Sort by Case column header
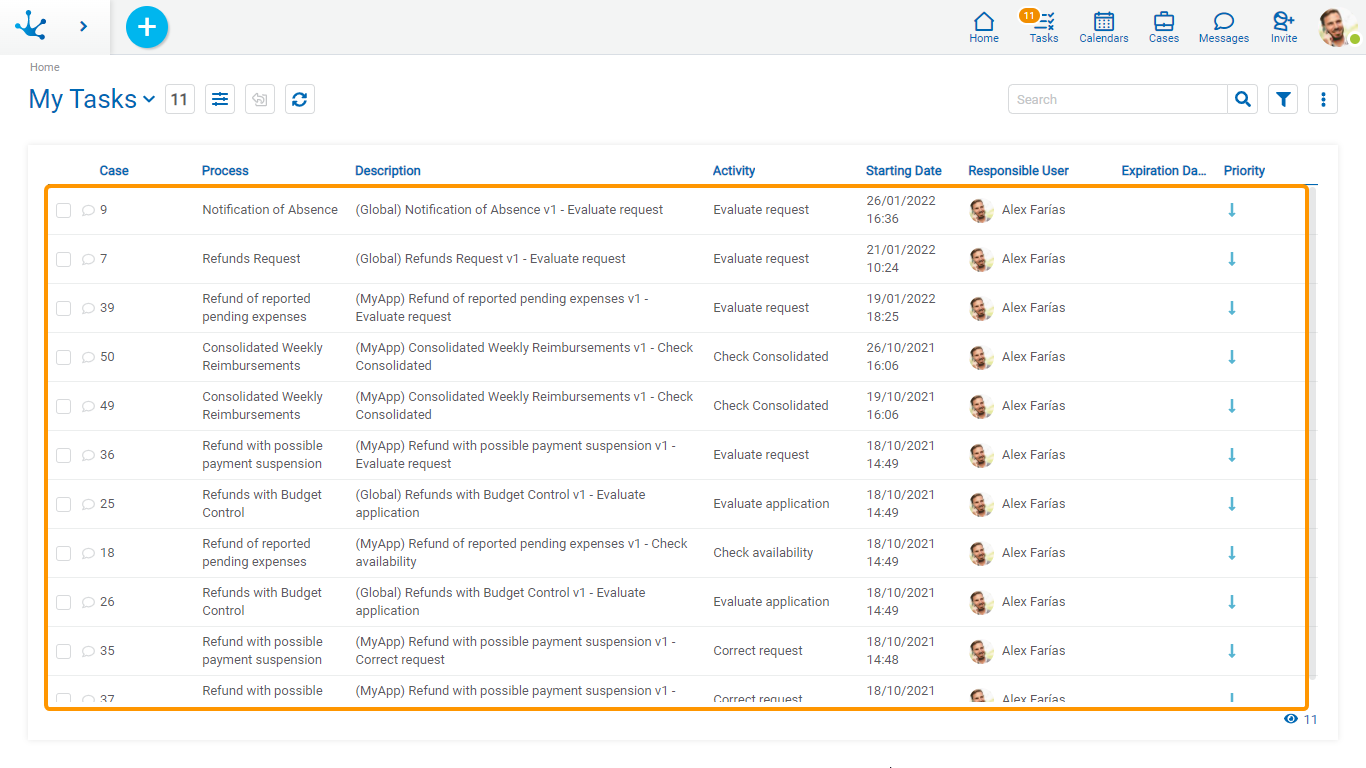The width and height of the screenshot is (1366, 768). (x=114, y=171)
